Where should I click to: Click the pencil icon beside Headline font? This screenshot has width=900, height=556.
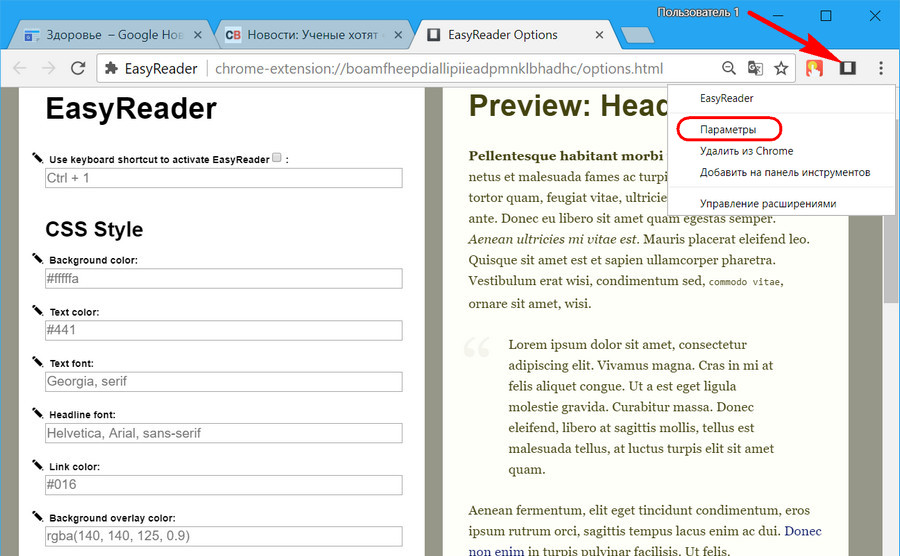coord(37,413)
